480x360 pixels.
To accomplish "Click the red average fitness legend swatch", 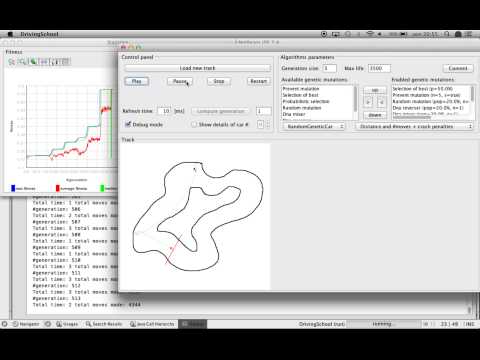I will (x=57, y=188).
